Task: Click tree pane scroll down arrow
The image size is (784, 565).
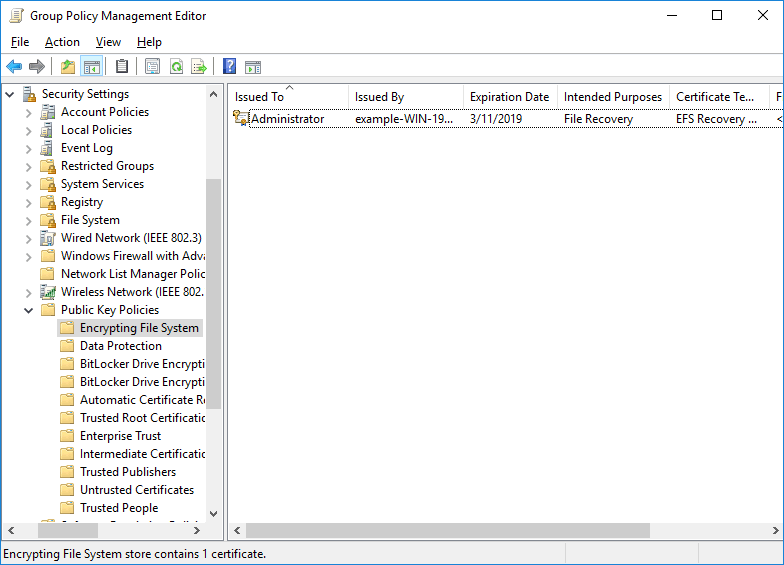Action: (x=213, y=514)
